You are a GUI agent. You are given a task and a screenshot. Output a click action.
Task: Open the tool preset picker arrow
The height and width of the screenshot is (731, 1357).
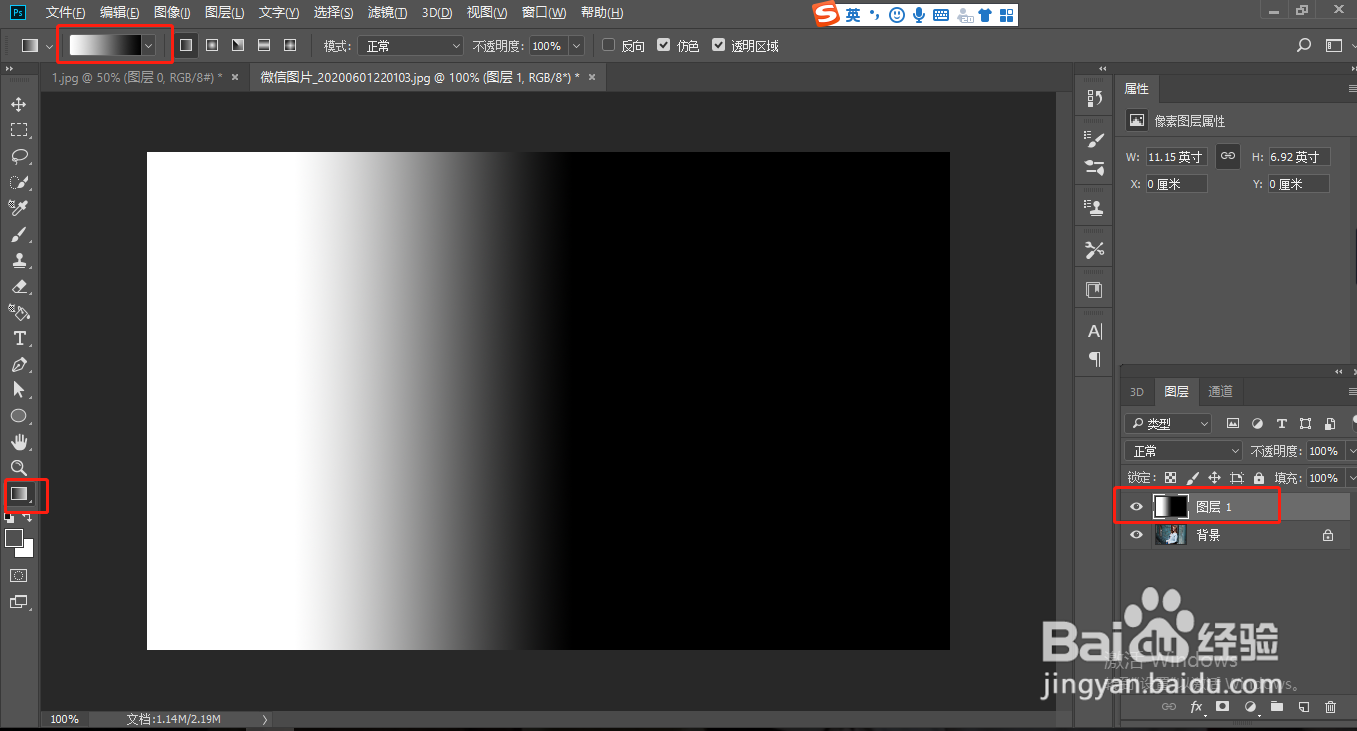point(49,45)
